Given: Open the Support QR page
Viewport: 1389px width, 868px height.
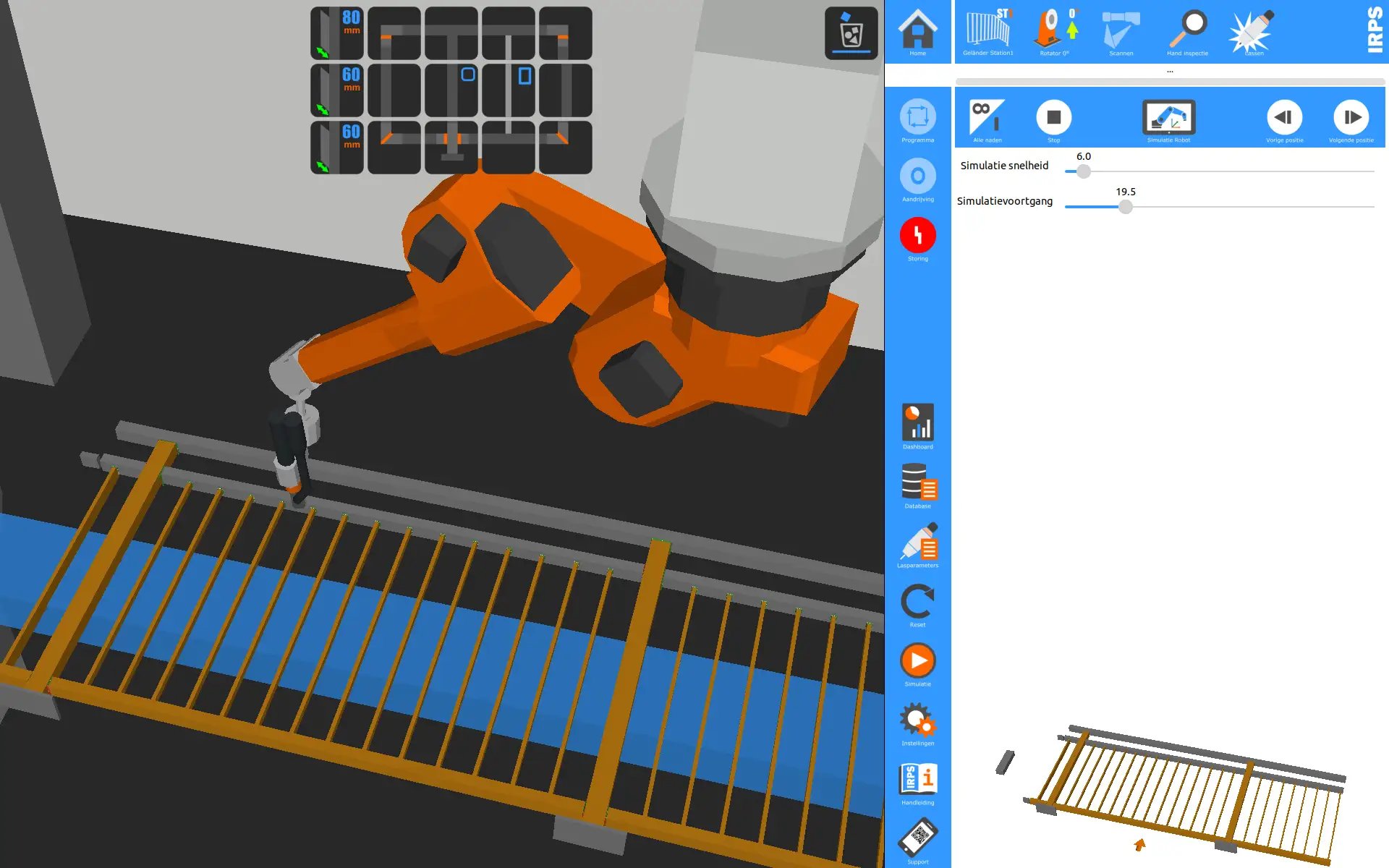Looking at the screenshot, I should click(x=917, y=841).
